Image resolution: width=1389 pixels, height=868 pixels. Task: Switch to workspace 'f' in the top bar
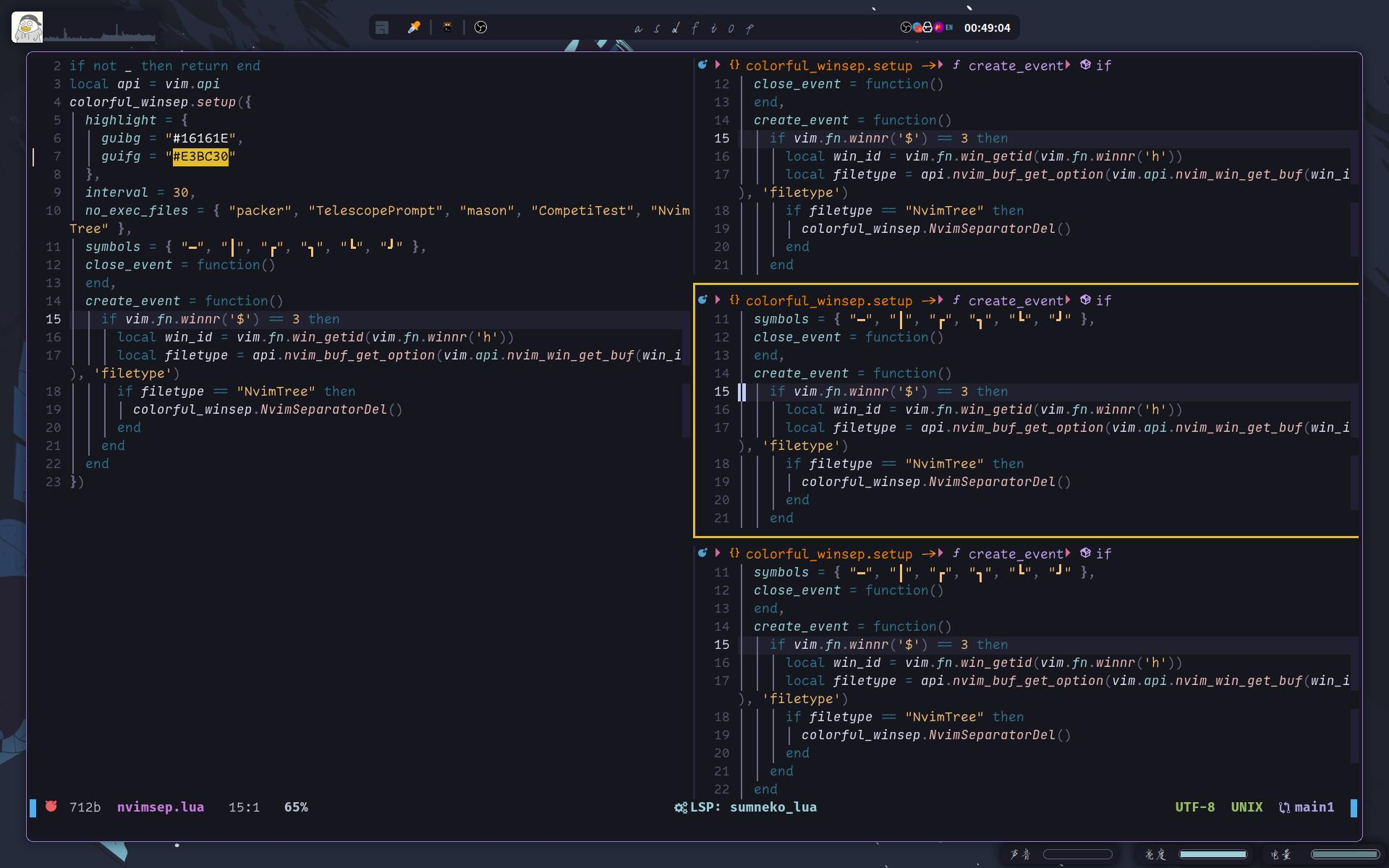coord(694,28)
